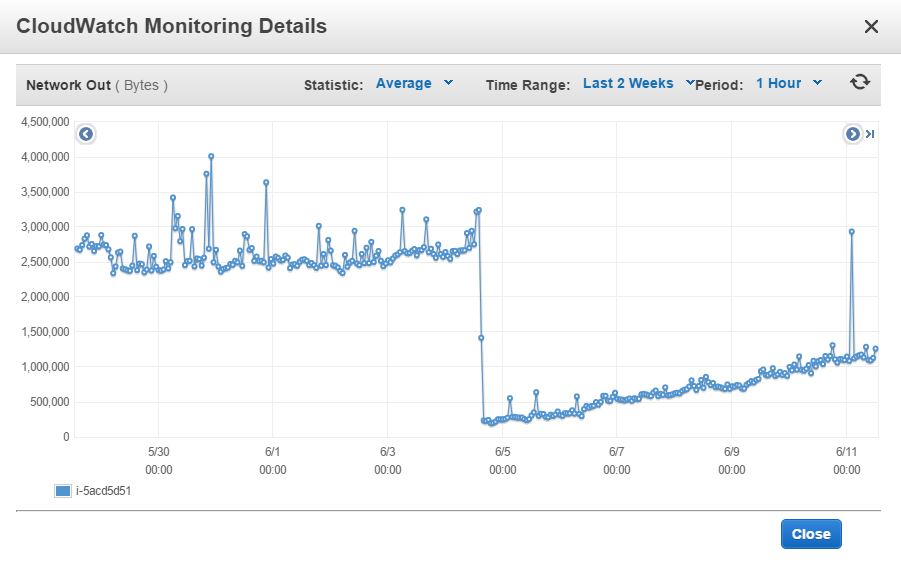Go to previous time range with left arrow
This screenshot has height=565, width=901.
click(x=86, y=134)
